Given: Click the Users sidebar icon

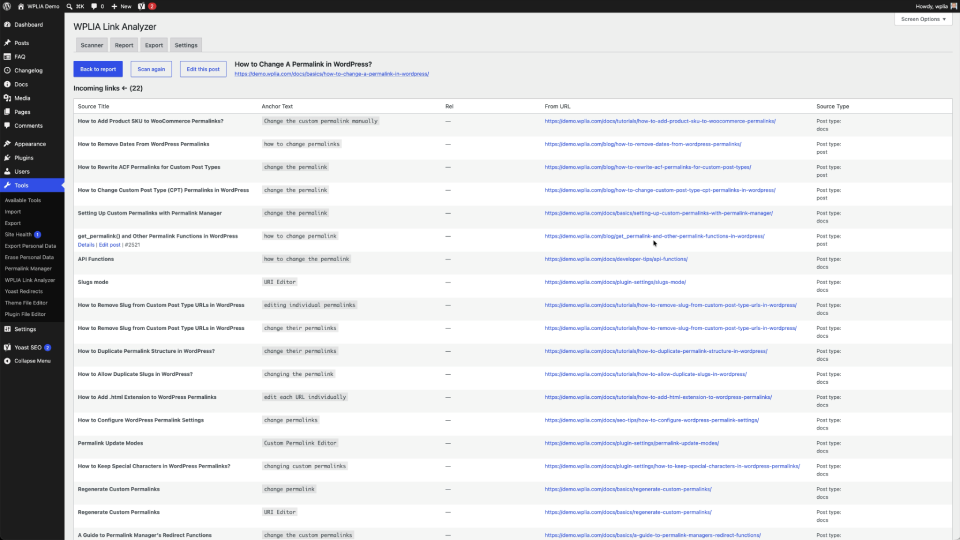Looking at the screenshot, I should pos(7,171).
